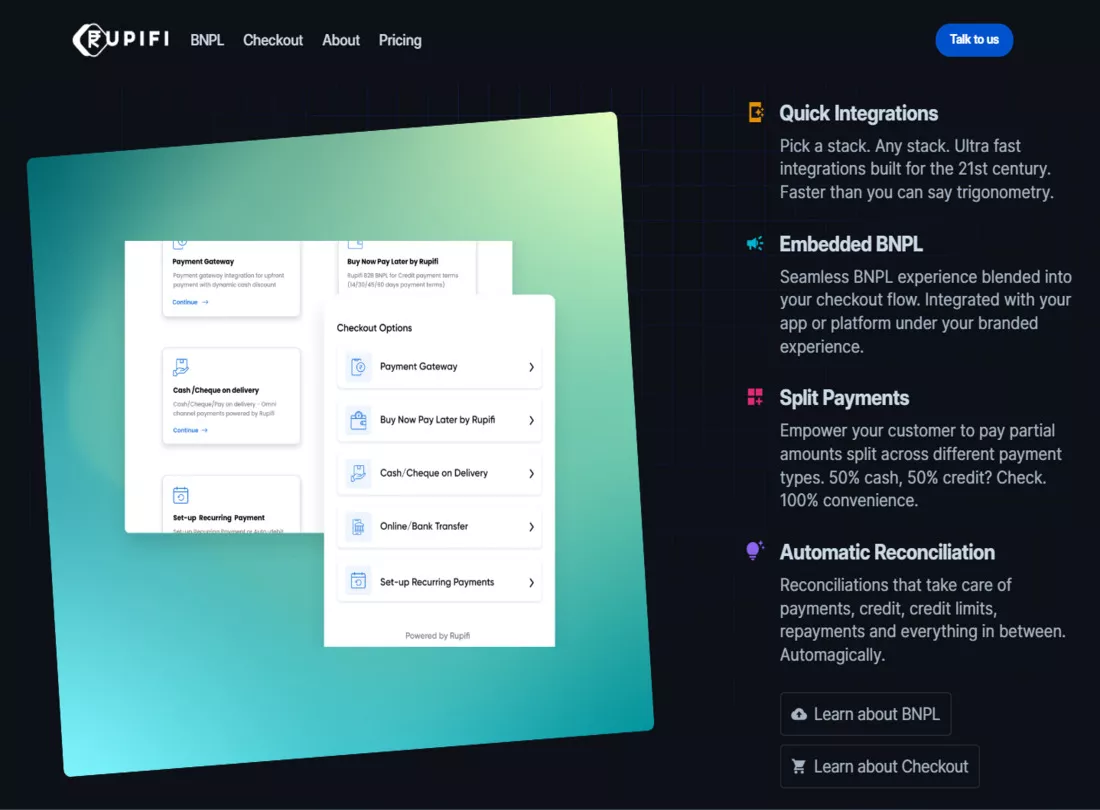Viewport: 1100px width, 810px height.
Task: Click the Payment Gateway row icon
Action: click(x=358, y=367)
